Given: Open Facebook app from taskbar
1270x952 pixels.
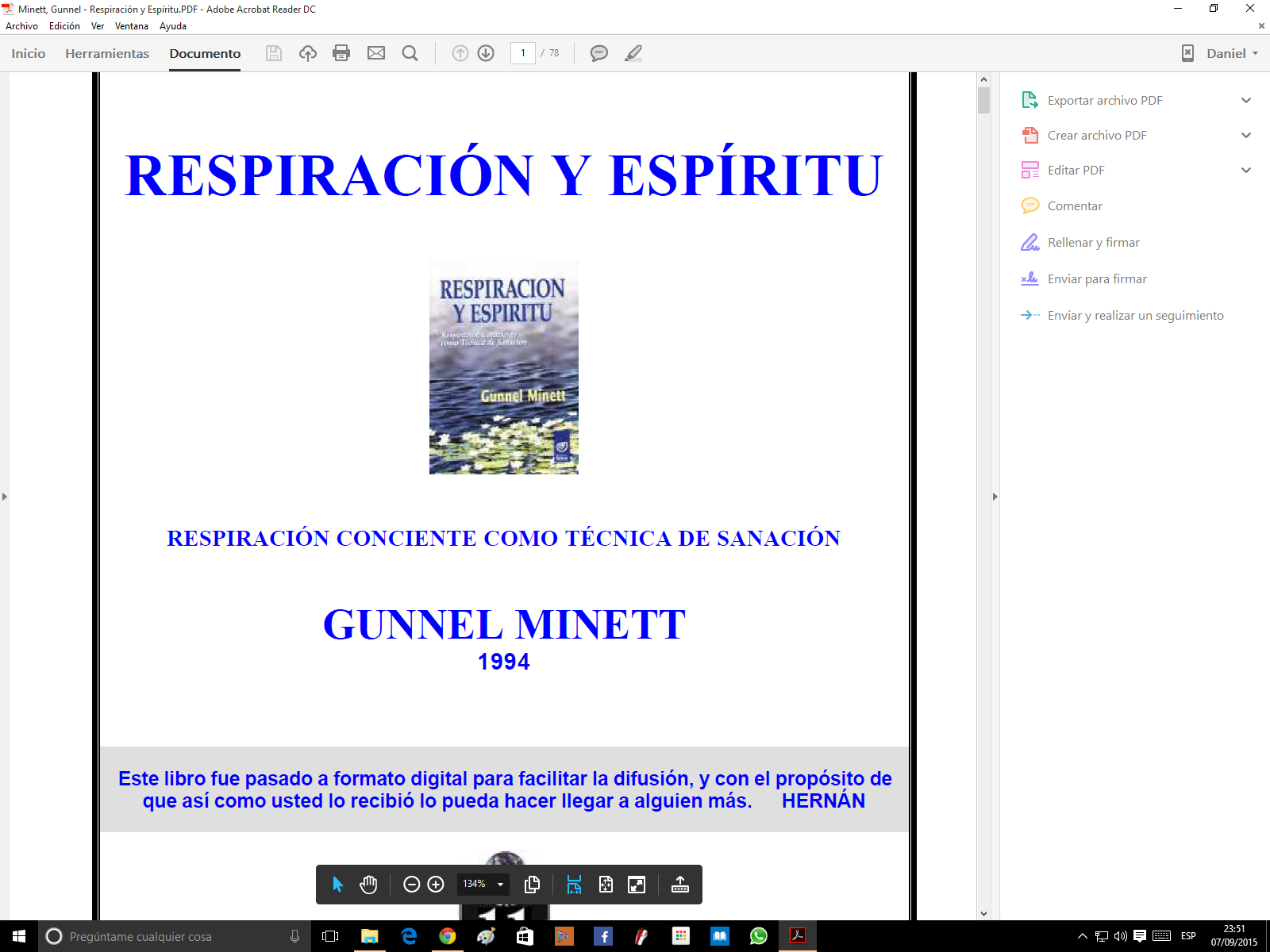Looking at the screenshot, I should [603, 936].
